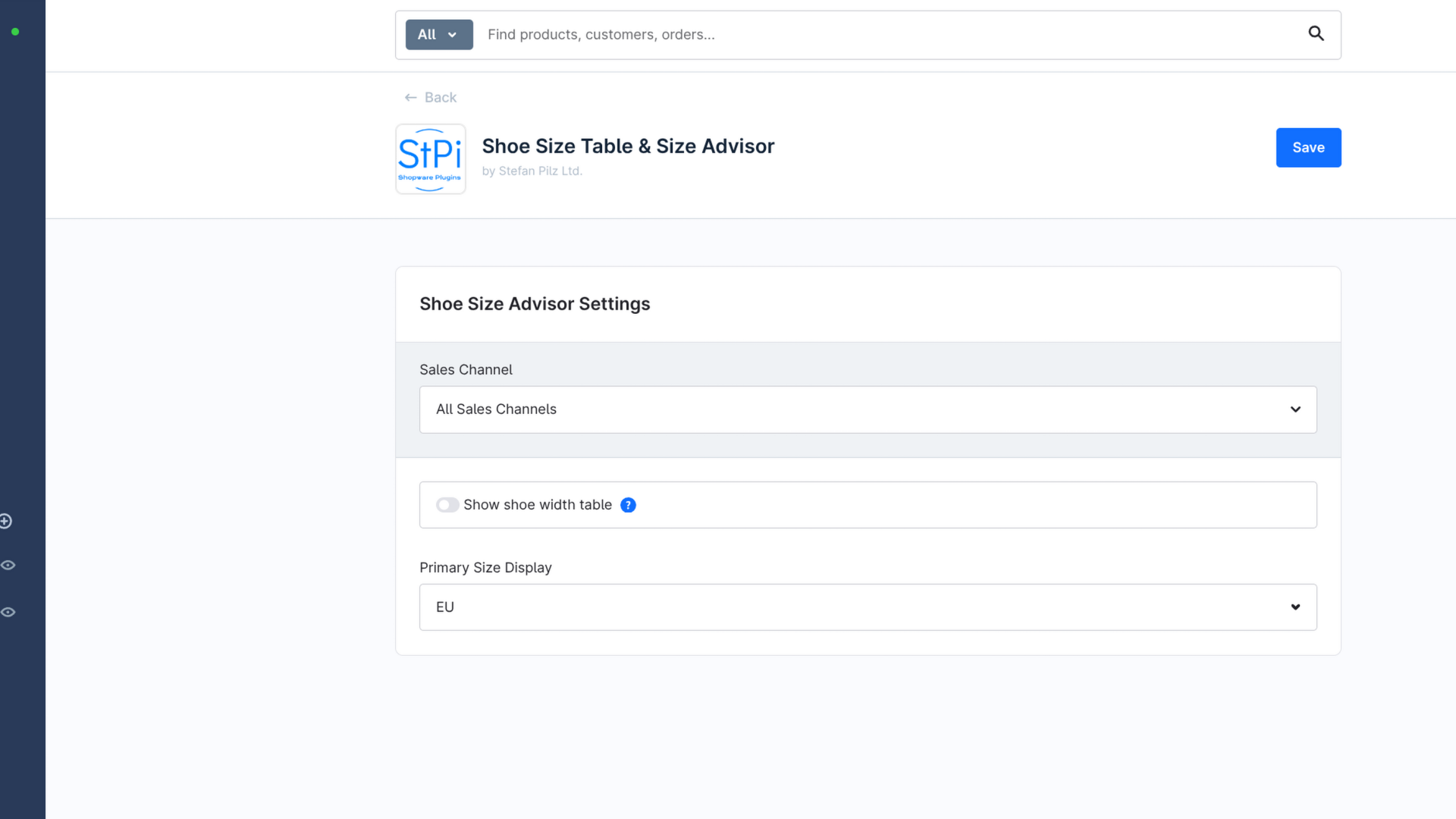Click the upper eye icon in sidebar
Viewport: 1456px width, 819px height.
pyautogui.click(x=8, y=565)
